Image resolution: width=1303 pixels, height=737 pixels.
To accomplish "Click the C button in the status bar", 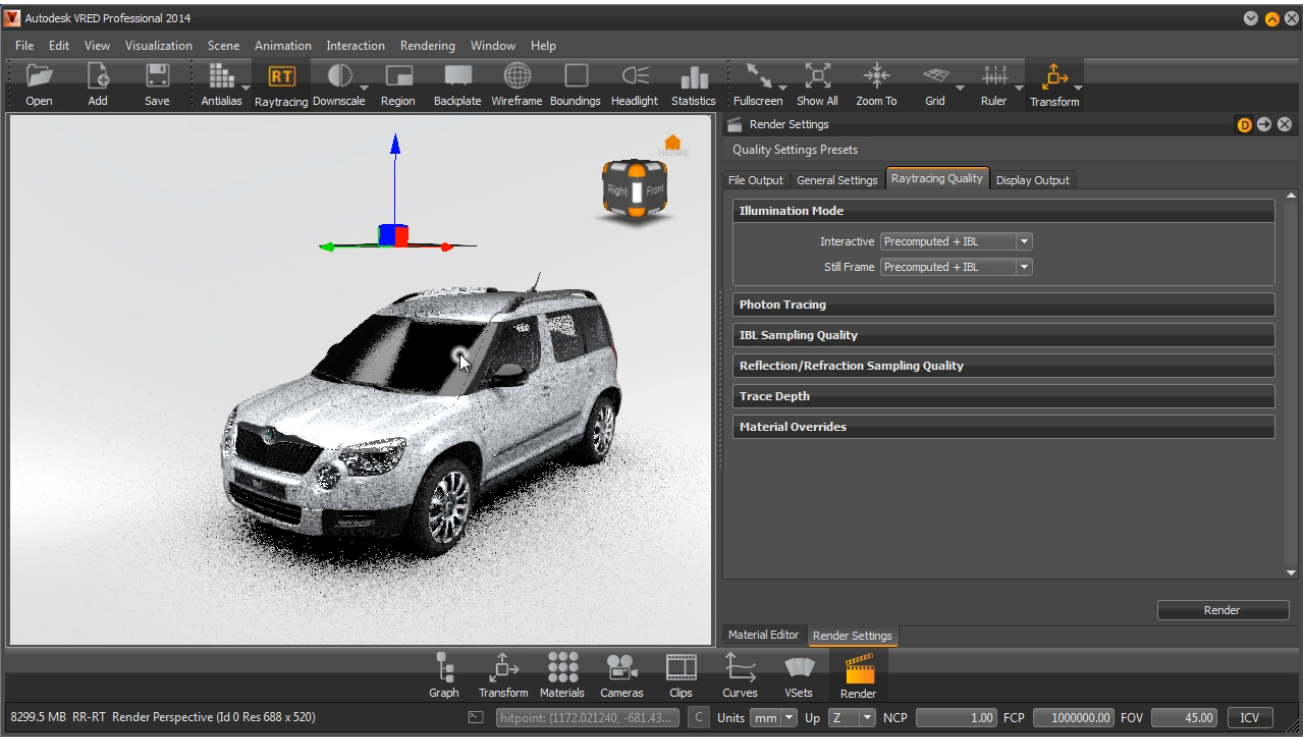I will coord(700,717).
